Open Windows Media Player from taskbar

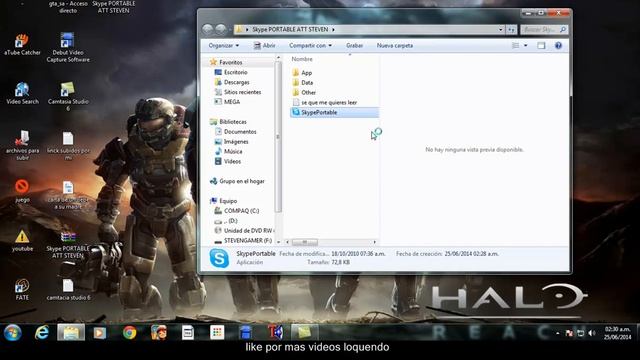pyautogui.click(x=99, y=333)
